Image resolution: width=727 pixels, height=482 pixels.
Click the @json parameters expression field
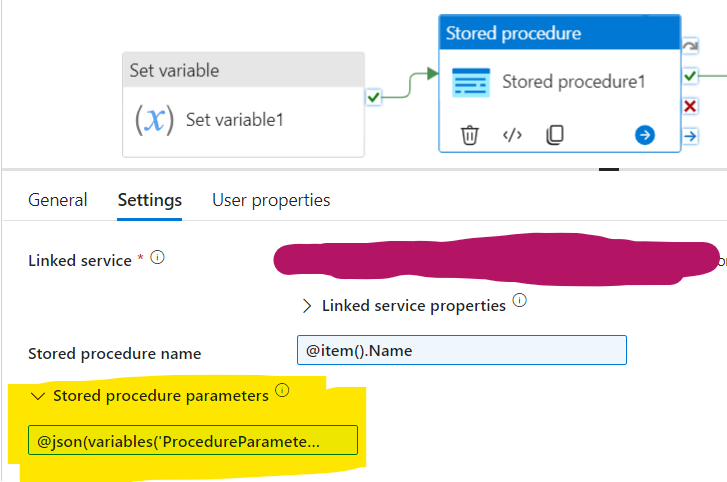click(192, 440)
